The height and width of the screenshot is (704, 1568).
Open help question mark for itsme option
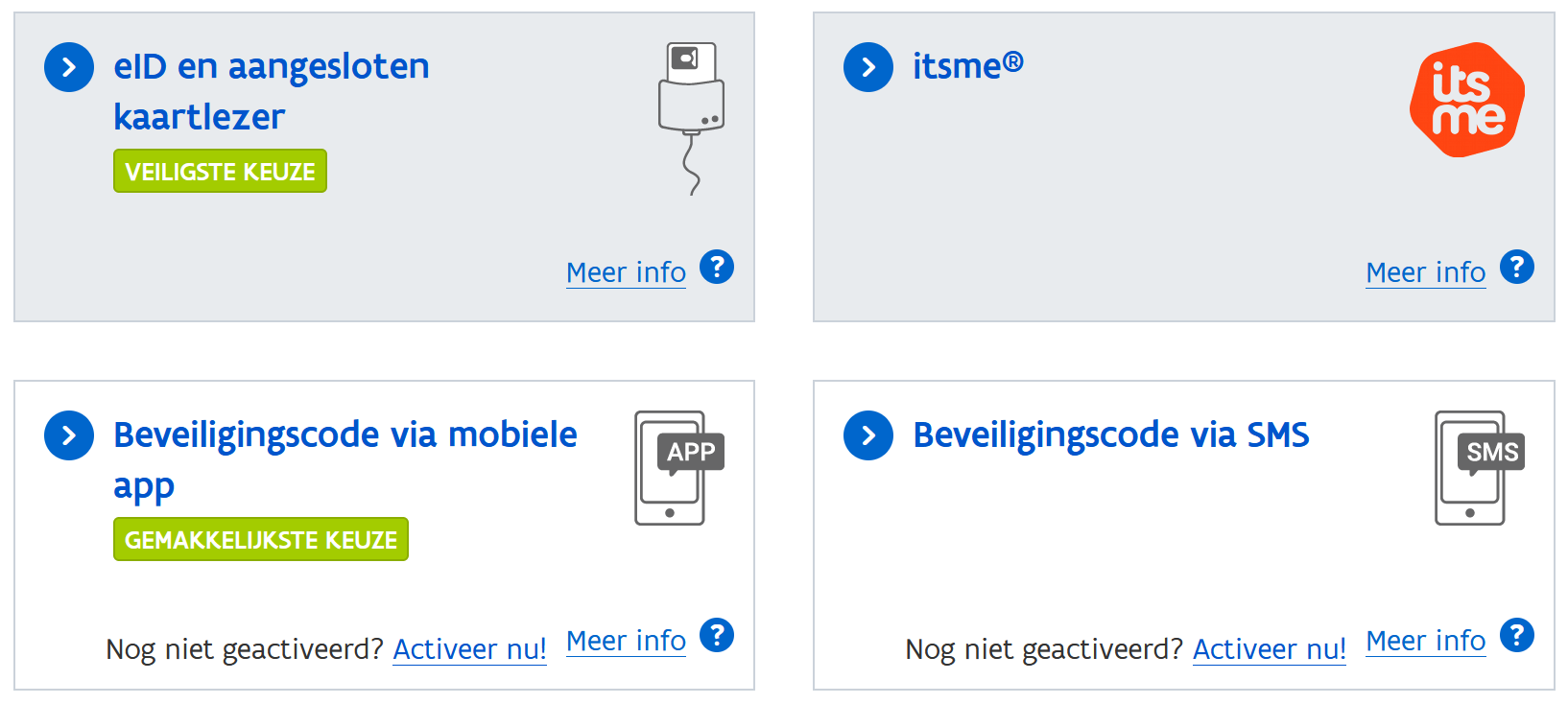(x=1516, y=268)
